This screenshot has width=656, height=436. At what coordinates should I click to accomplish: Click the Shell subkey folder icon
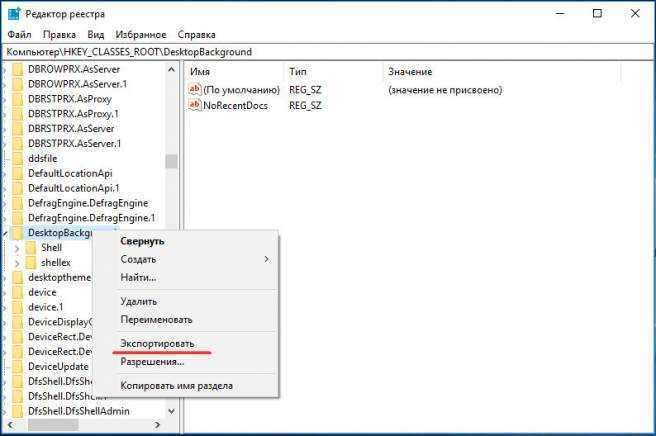pos(31,248)
